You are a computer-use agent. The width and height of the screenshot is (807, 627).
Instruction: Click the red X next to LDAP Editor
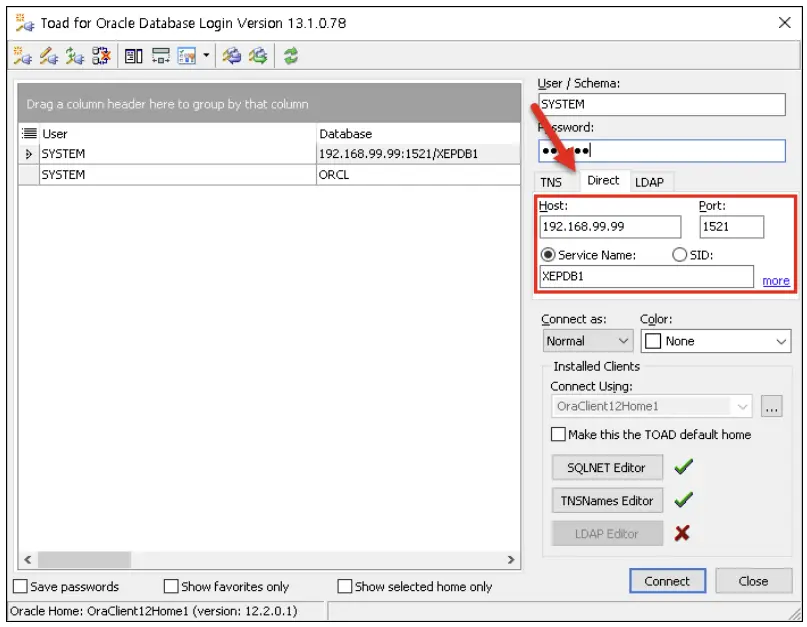[x=682, y=533]
